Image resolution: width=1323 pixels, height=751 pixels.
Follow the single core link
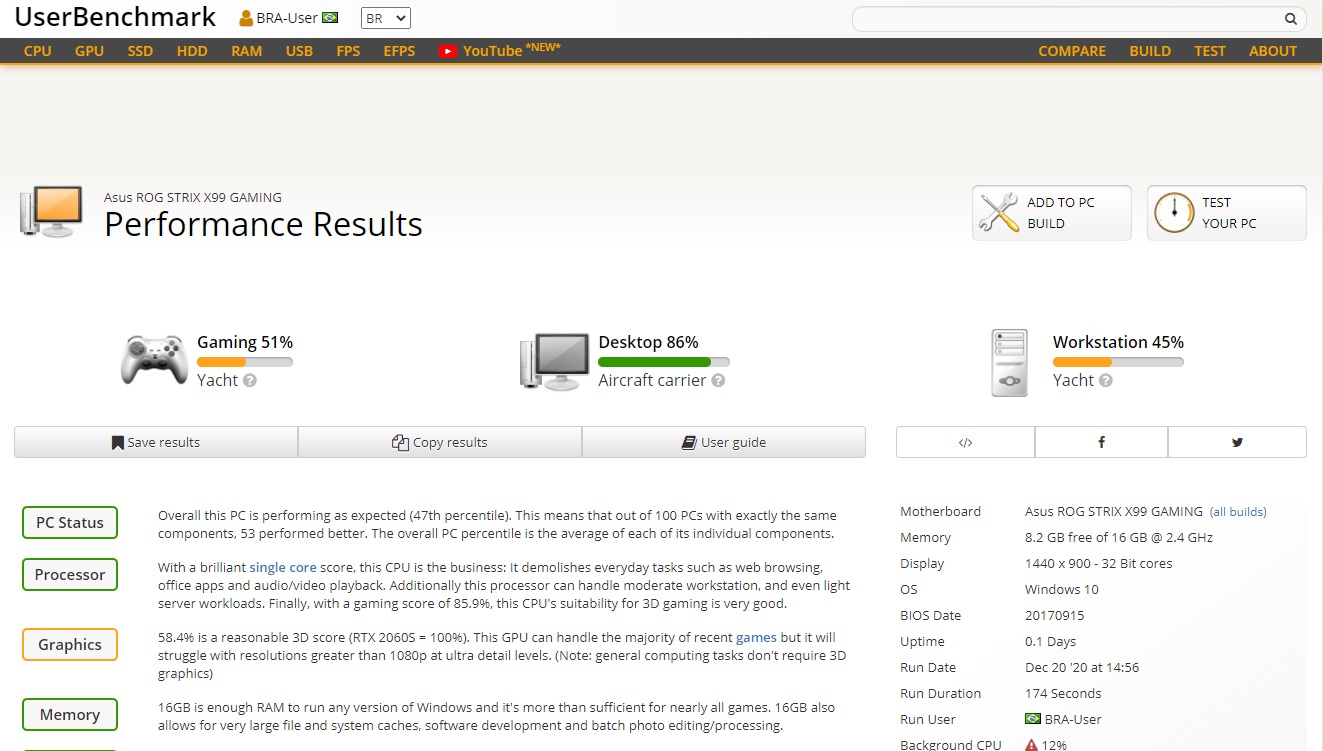coord(283,567)
